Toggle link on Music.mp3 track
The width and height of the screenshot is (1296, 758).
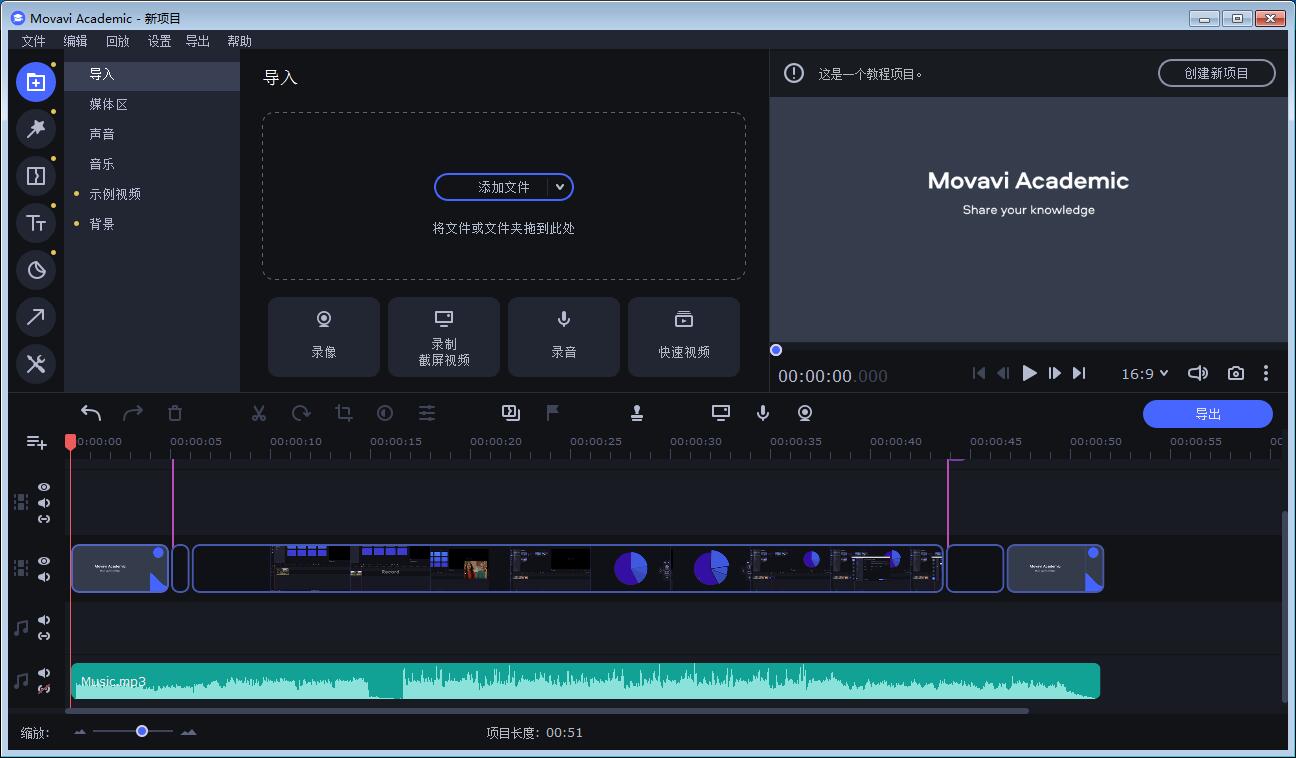click(44, 689)
